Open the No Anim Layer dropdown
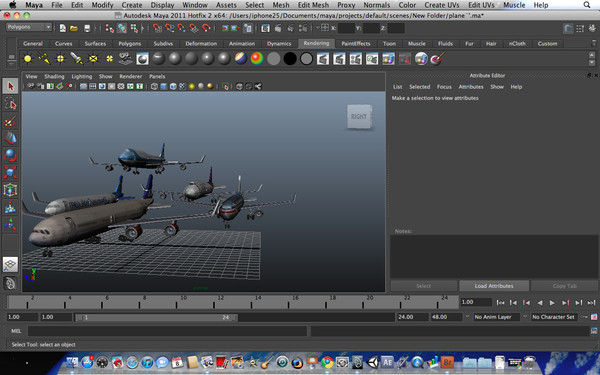This screenshot has width=600, height=375. point(497,317)
